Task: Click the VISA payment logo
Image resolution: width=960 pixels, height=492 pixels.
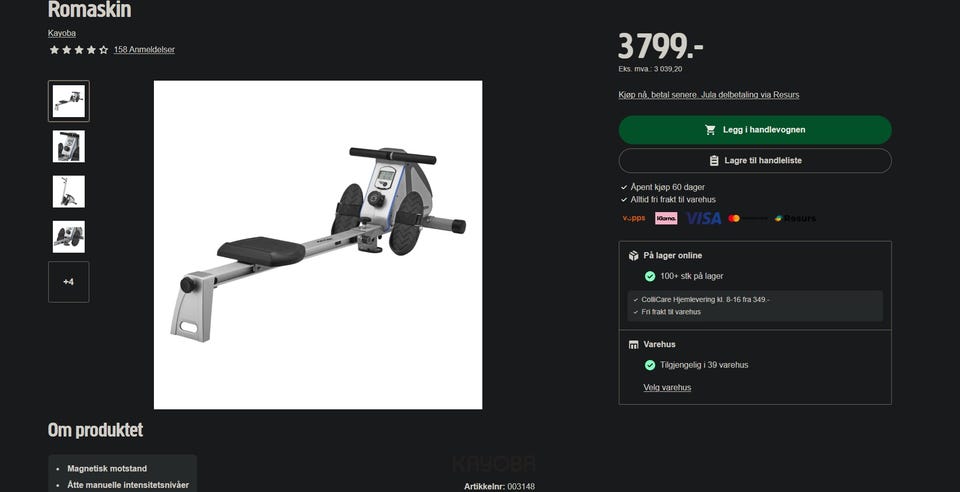Action: [703, 218]
